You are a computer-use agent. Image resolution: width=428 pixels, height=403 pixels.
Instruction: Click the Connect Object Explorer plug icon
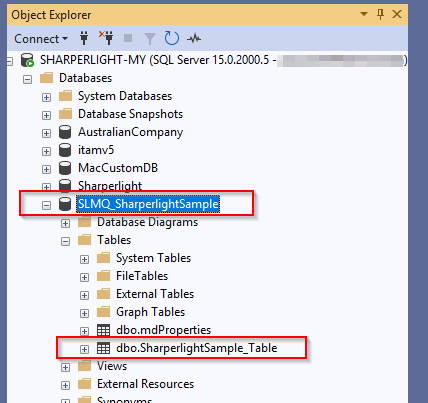(84, 38)
